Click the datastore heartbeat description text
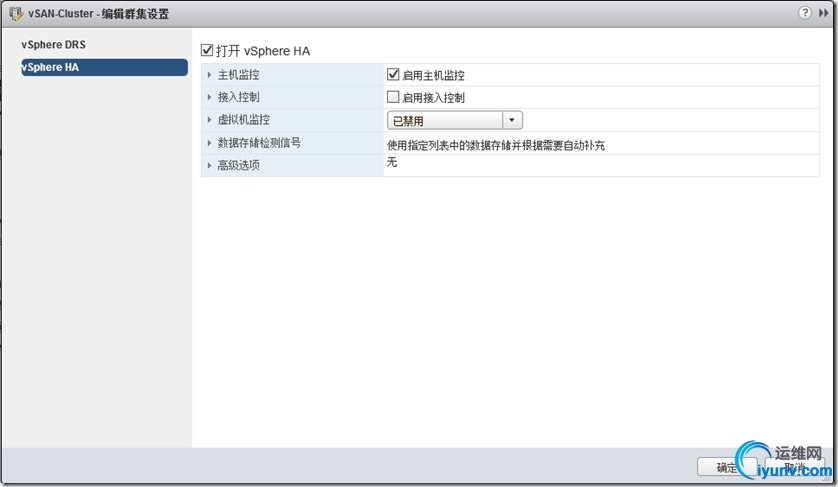 tap(496, 145)
